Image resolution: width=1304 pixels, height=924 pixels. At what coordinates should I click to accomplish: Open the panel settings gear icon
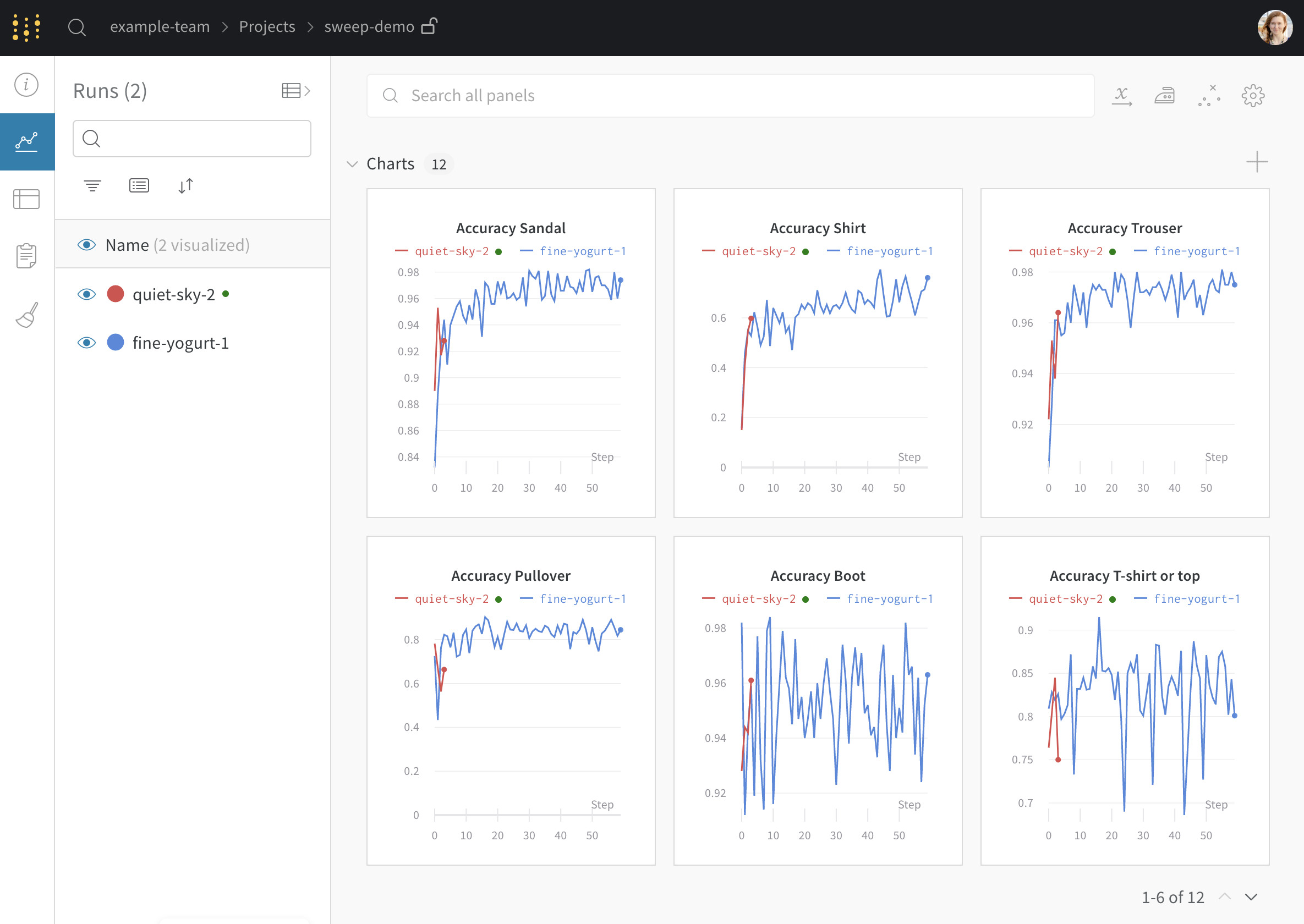(x=1253, y=96)
